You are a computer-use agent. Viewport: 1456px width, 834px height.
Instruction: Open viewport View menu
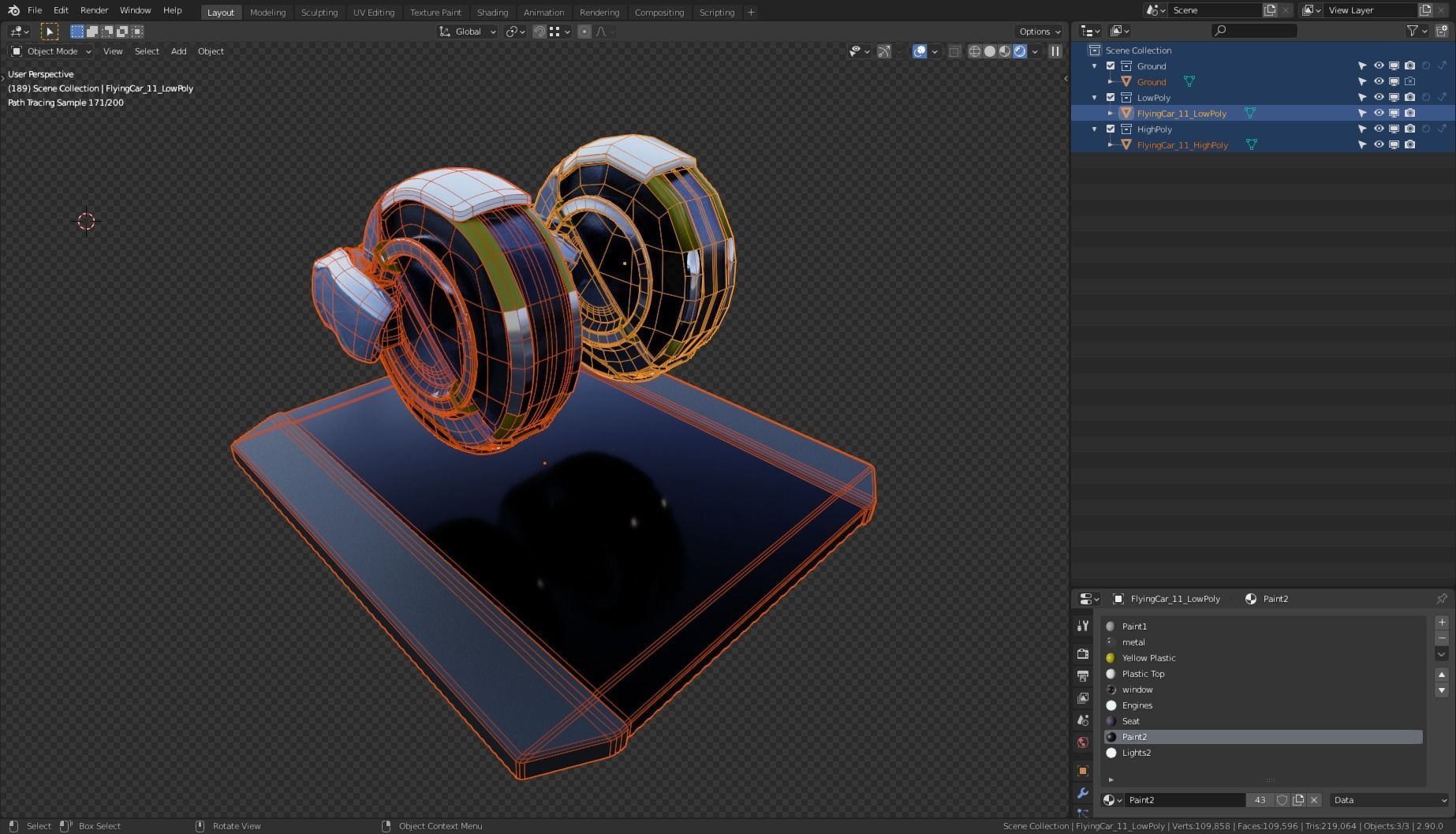pos(113,51)
